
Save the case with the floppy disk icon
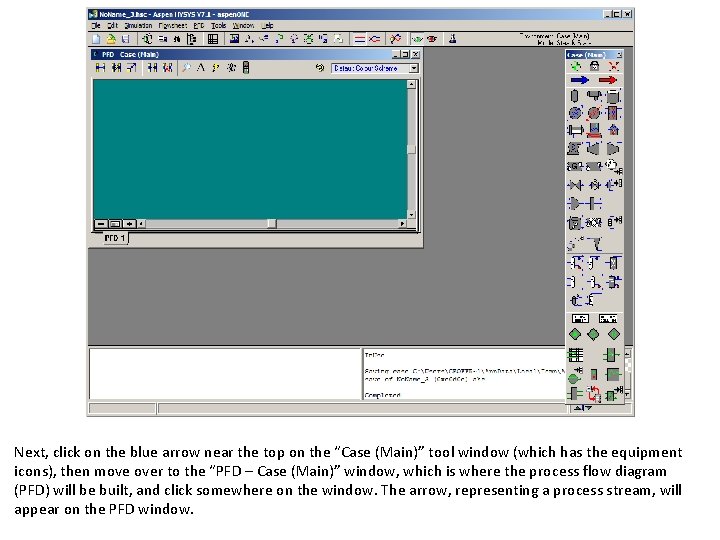point(125,39)
